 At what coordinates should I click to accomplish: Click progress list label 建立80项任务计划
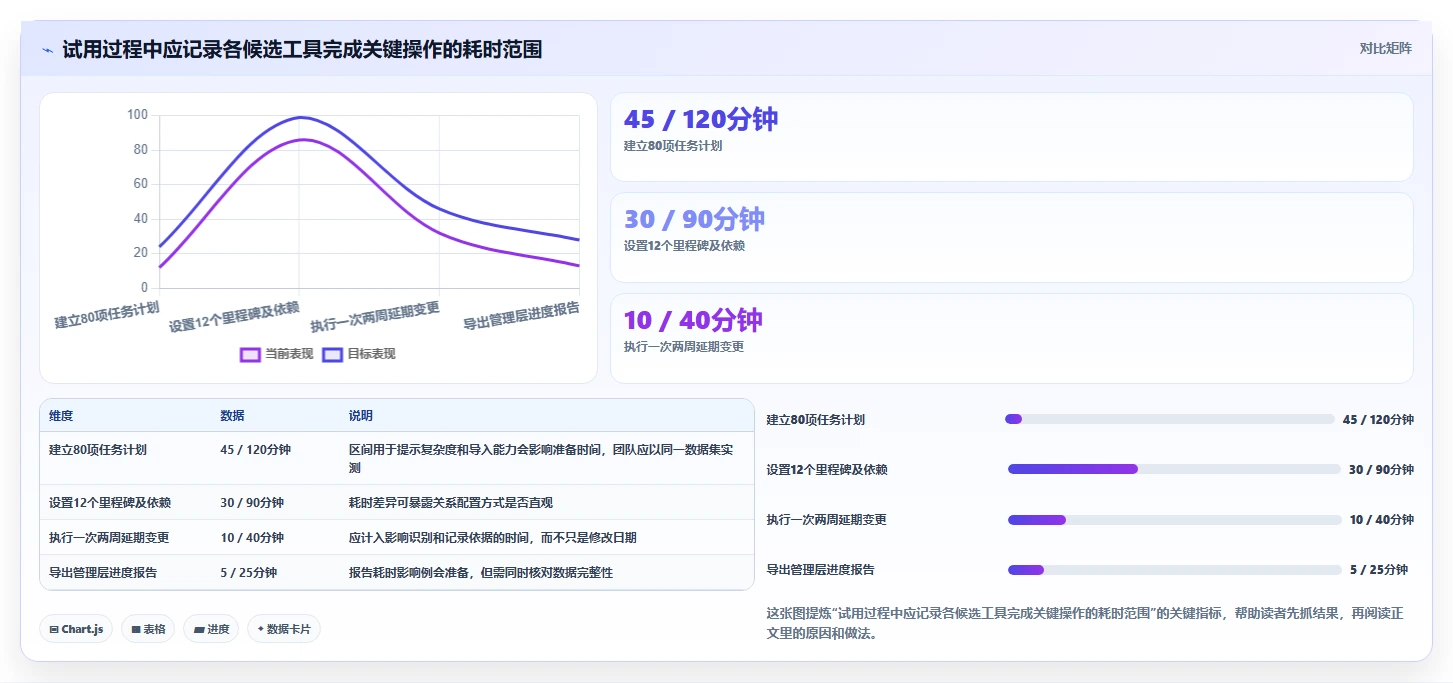click(x=815, y=420)
